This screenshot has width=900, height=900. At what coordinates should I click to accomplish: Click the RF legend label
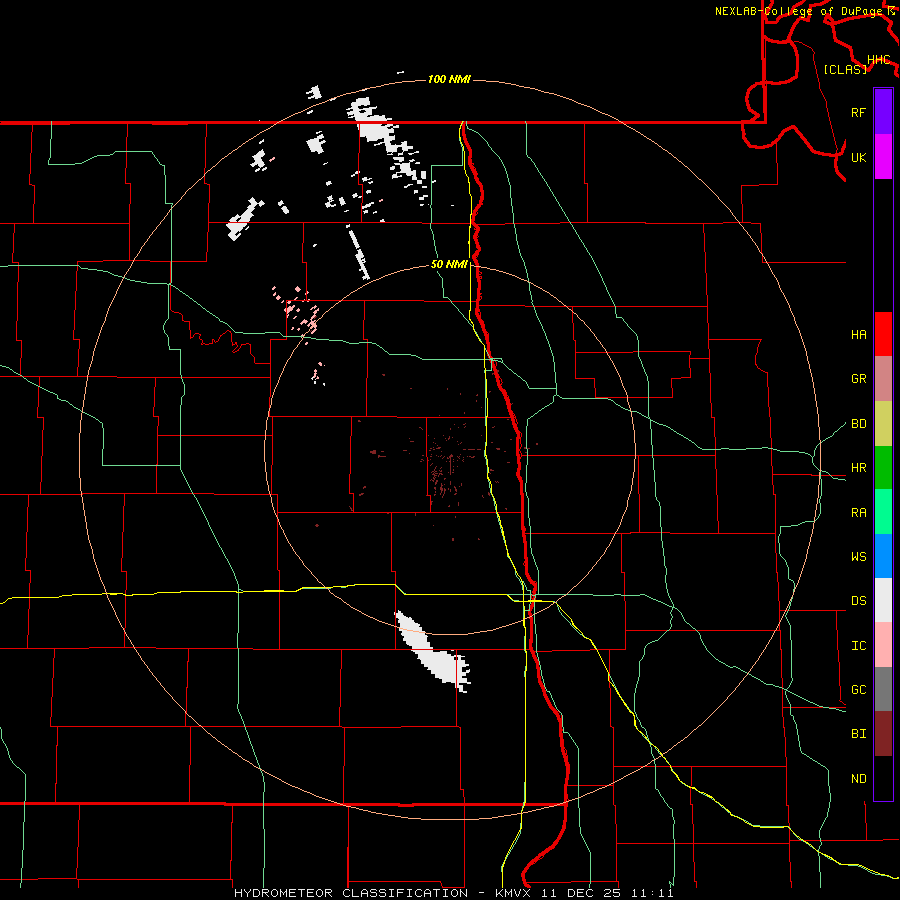point(858,112)
